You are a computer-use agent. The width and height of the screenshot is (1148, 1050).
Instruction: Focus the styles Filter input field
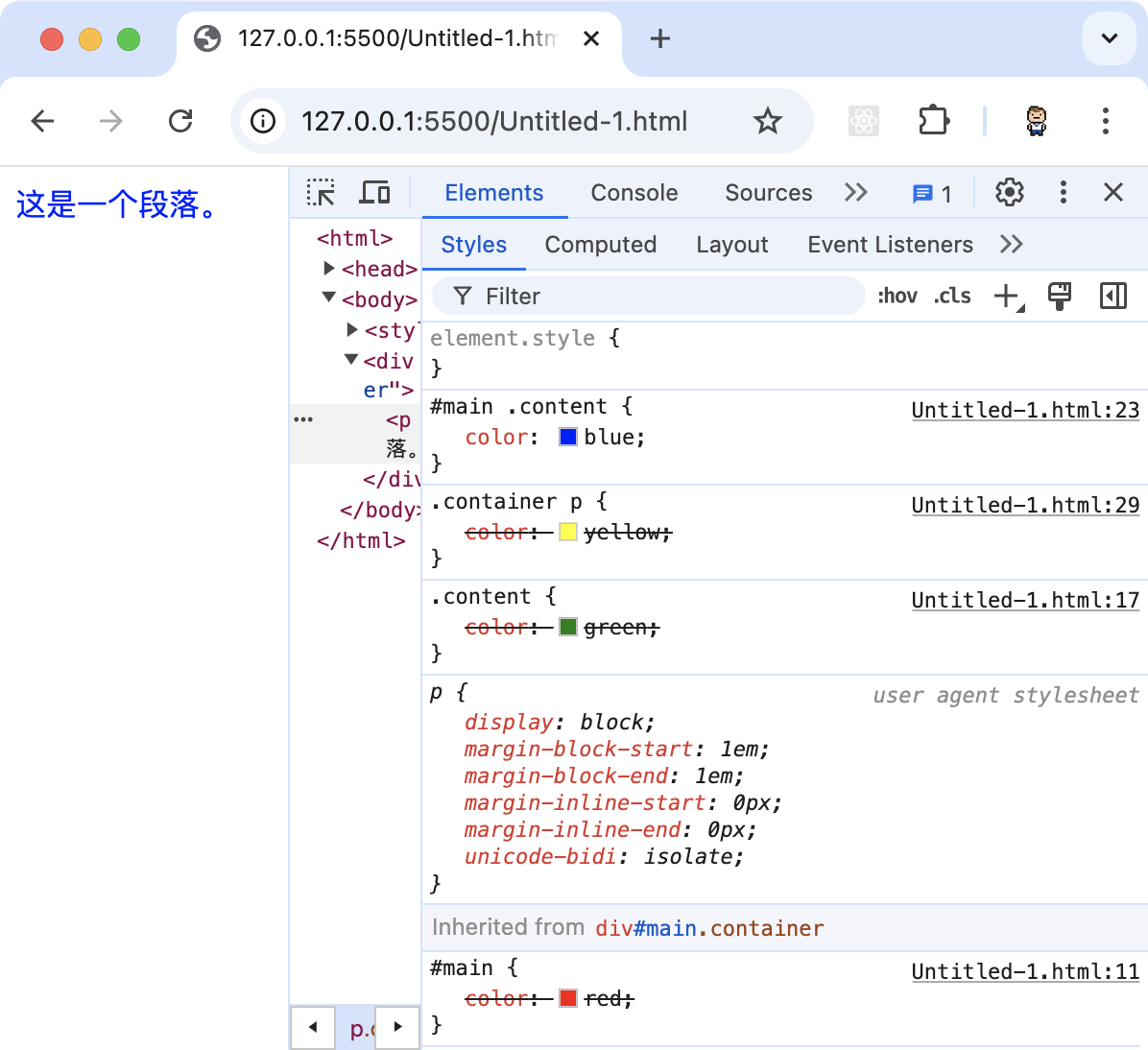pyautogui.click(x=662, y=297)
